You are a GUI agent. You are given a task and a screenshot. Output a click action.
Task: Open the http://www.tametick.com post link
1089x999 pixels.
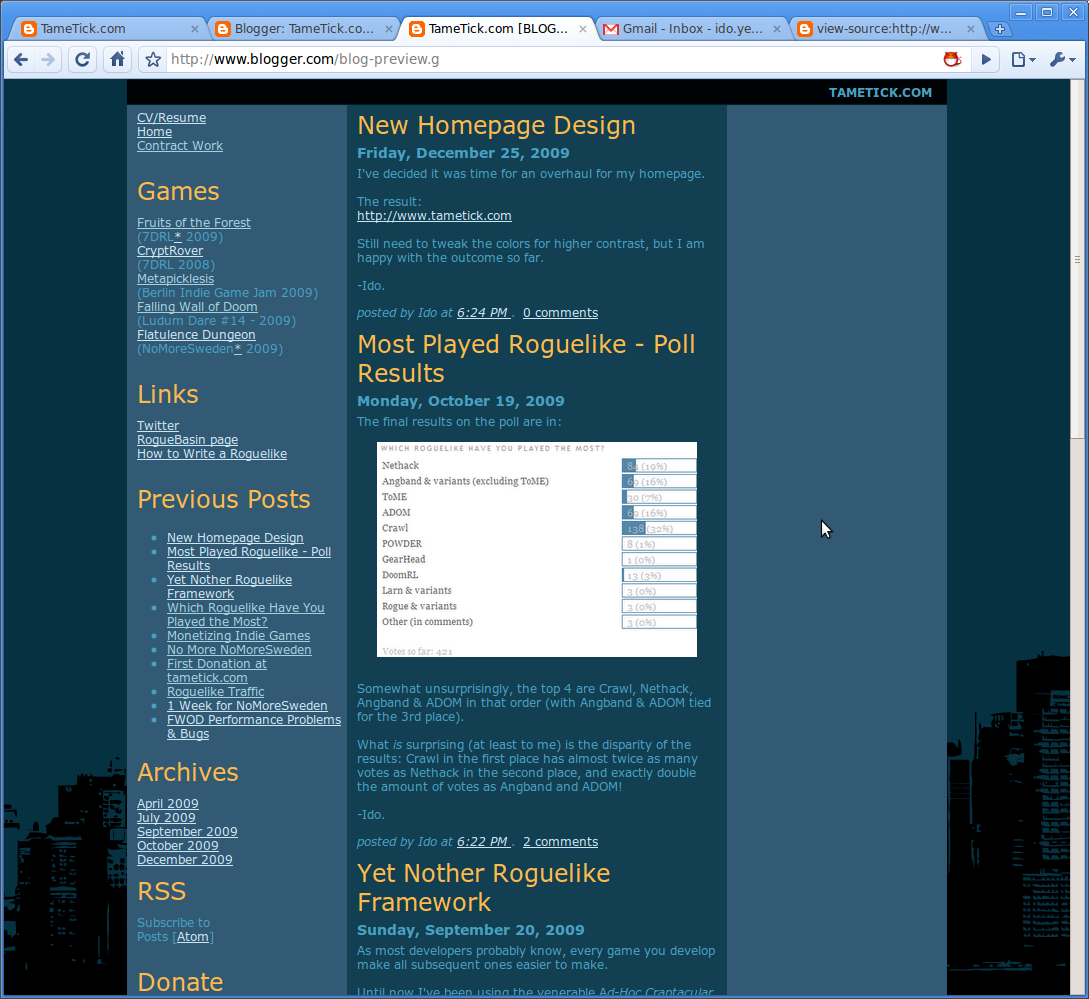pos(434,216)
